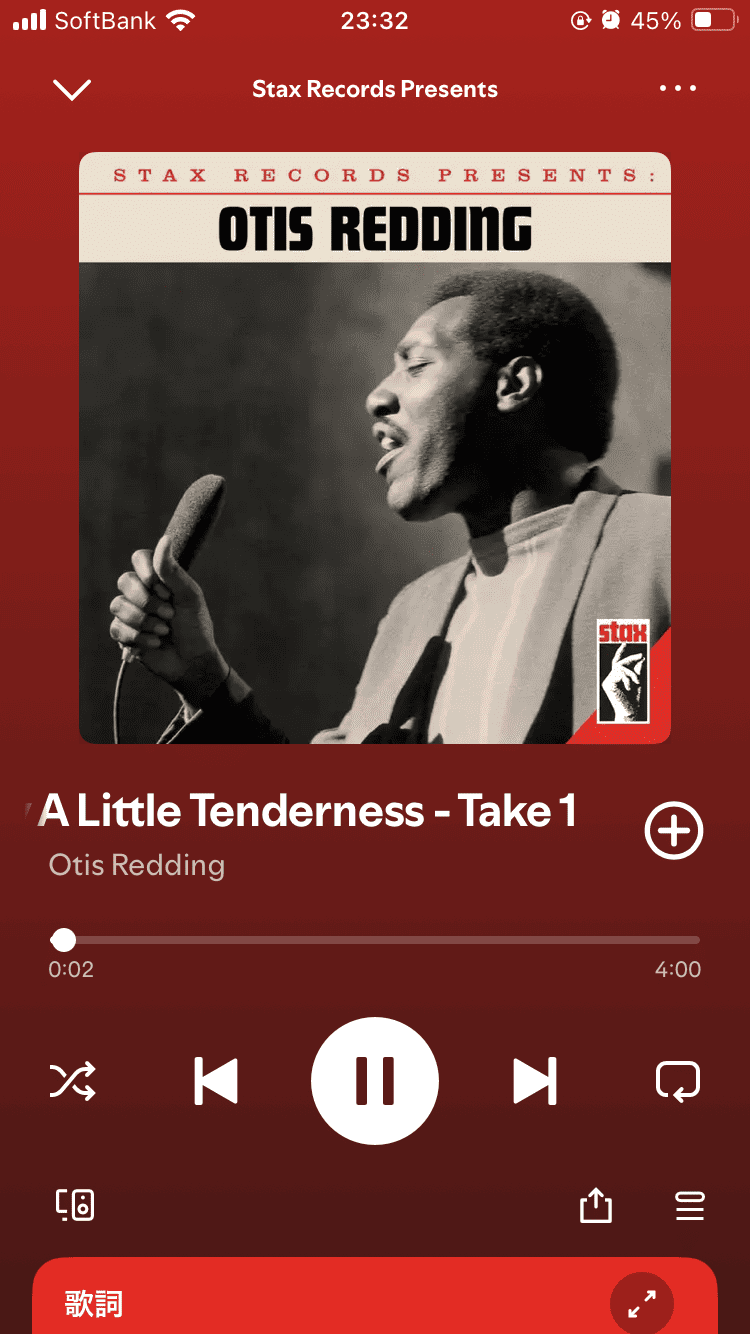Image resolution: width=750 pixels, height=1334 pixels.
Task: Tap the Otis Redding album artwork
Action: tap(375, 448)
